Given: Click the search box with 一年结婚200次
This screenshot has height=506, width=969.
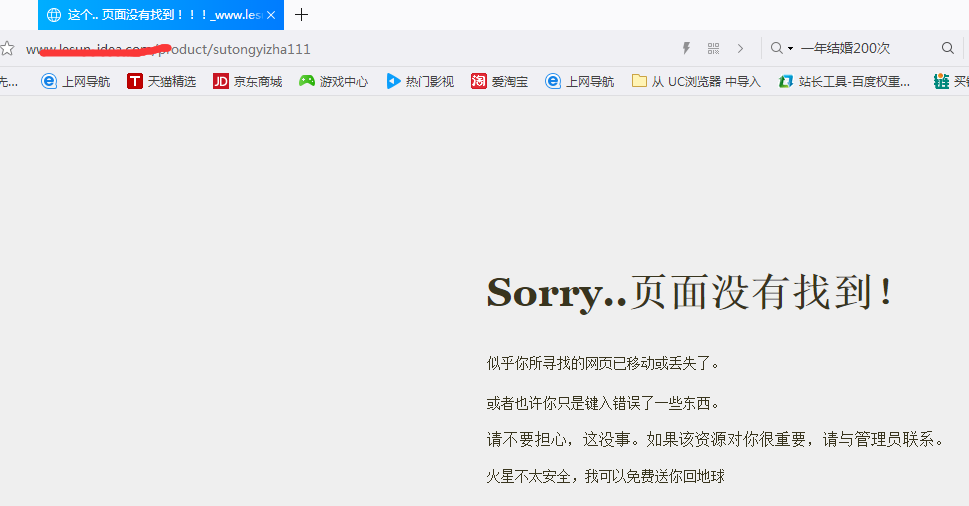Looking at the screenshot, I should coord(860,48).
